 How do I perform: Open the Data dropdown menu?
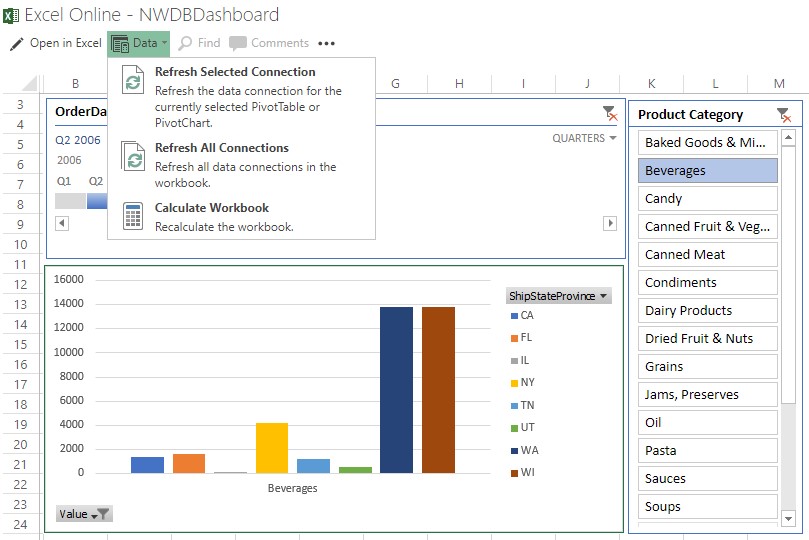coord(138,43)
